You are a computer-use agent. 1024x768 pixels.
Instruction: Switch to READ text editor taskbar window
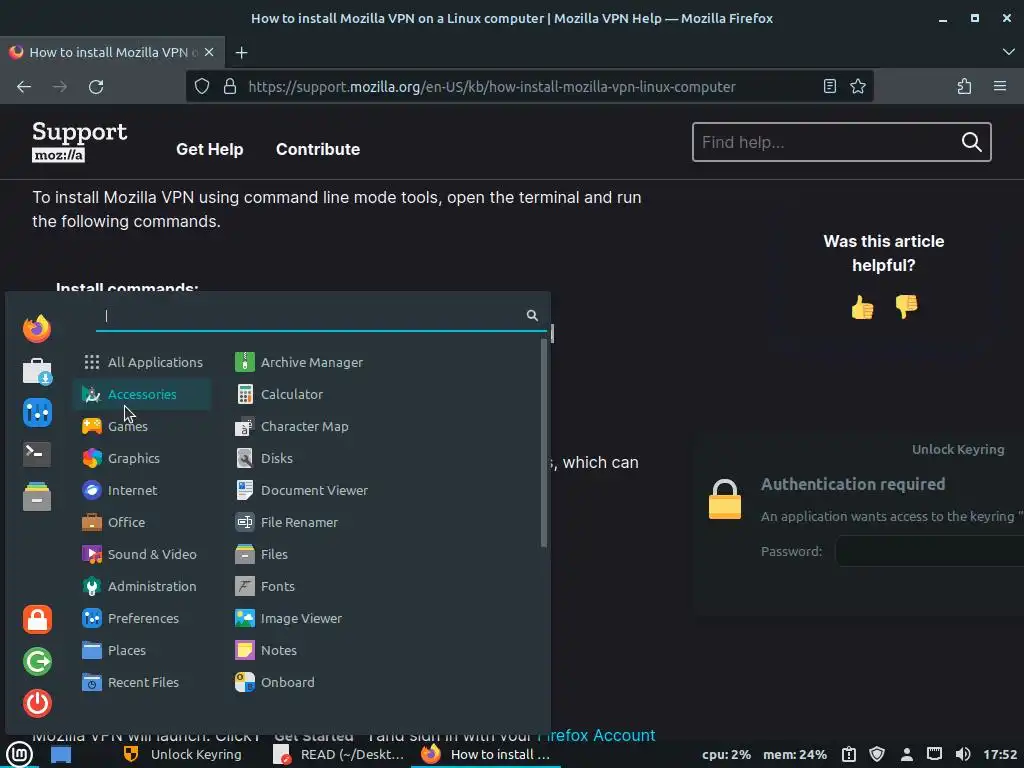(x=338, y=755)
